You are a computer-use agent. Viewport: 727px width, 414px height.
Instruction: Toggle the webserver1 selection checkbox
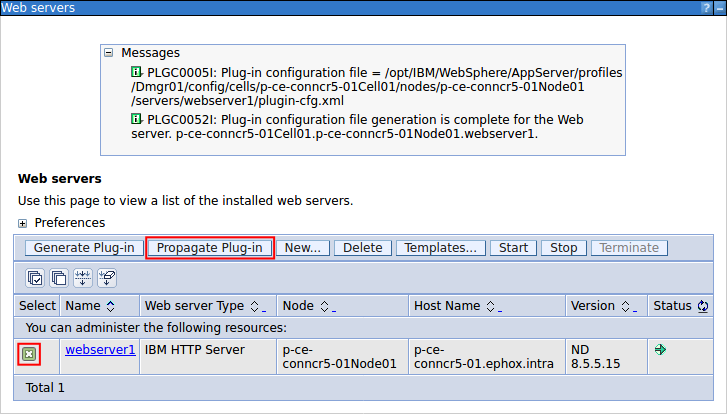pyautogui.click(x=30, y=353)
